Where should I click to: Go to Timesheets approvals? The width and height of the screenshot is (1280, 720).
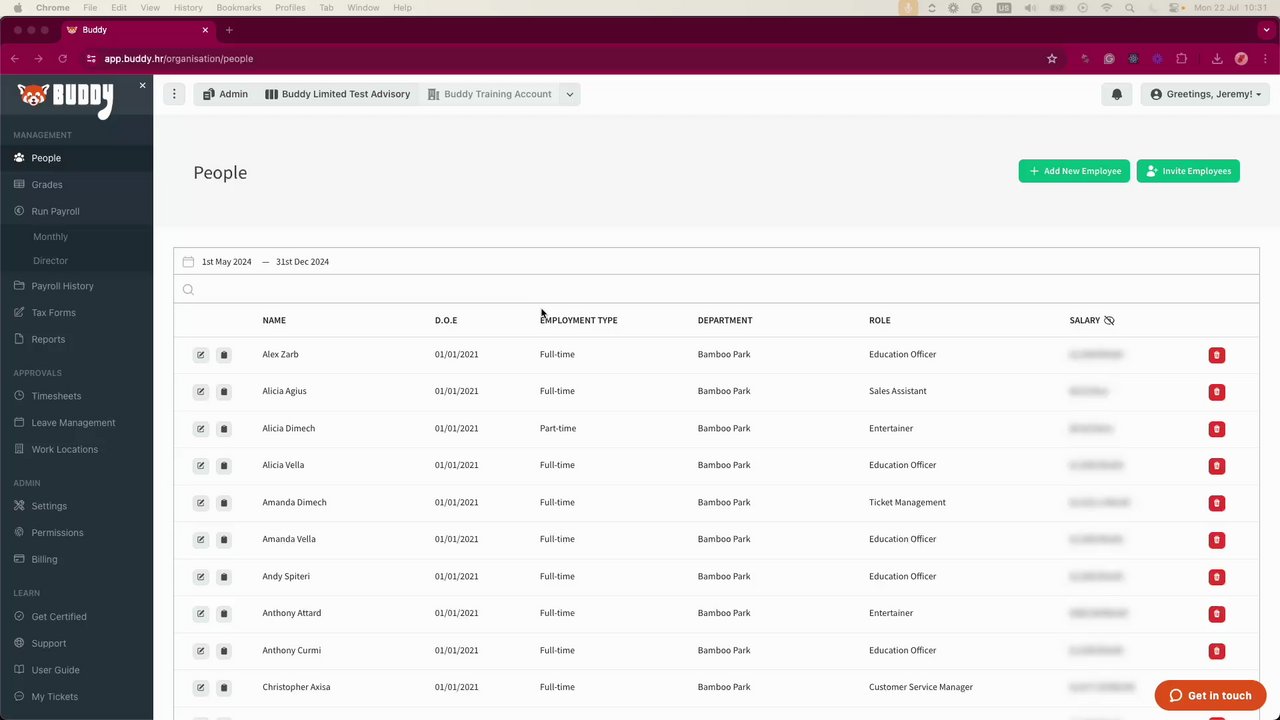point(56,396)
